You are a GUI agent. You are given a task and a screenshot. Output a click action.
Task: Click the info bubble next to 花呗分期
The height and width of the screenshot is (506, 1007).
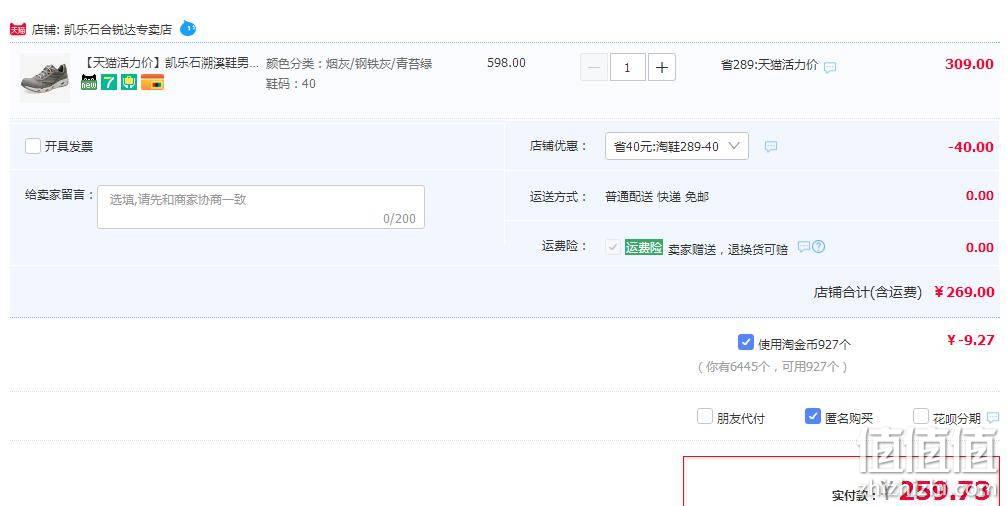coord(993,417)
